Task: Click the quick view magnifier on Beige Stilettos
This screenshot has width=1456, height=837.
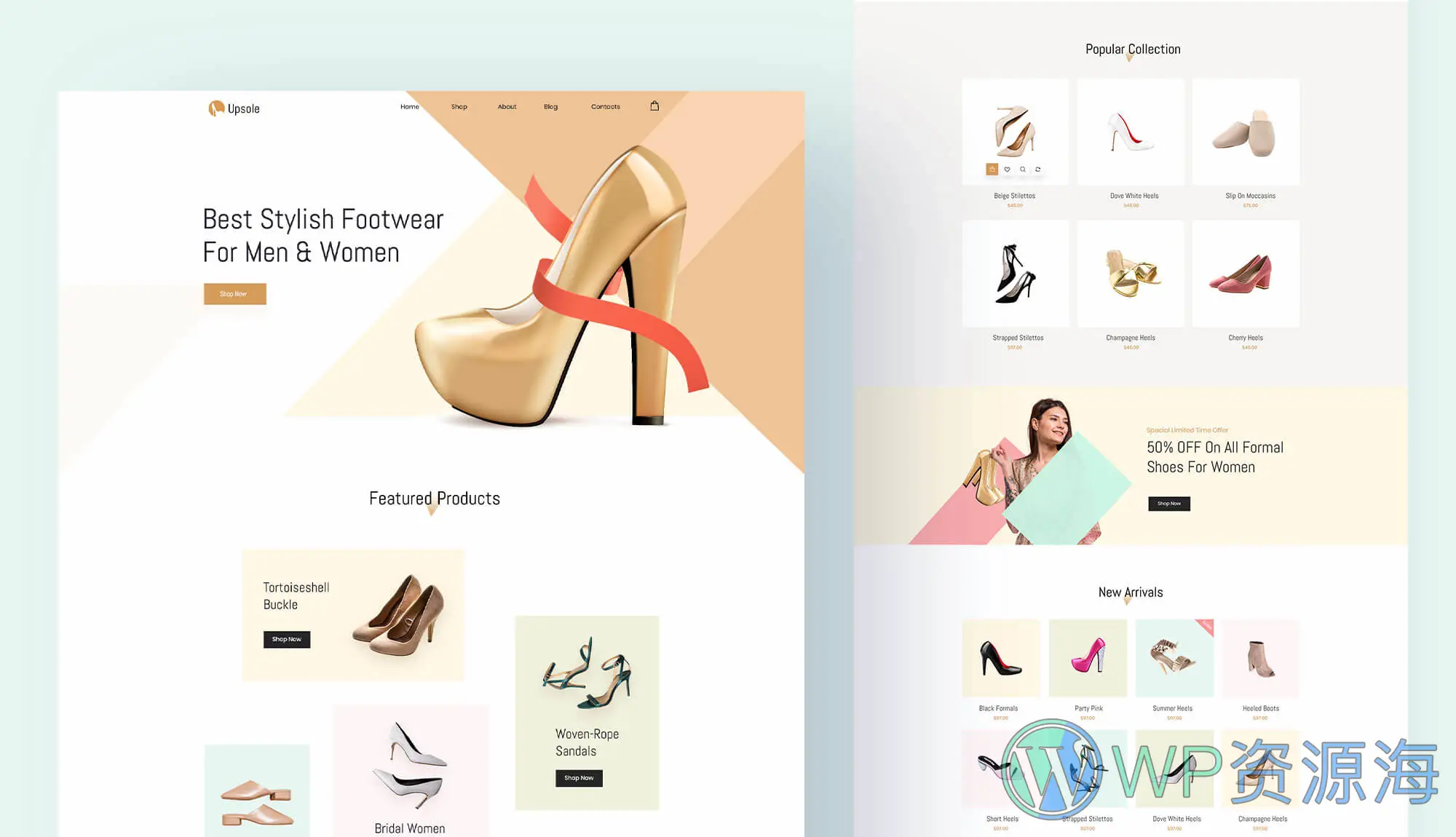Action: [x=1023, y=169]
